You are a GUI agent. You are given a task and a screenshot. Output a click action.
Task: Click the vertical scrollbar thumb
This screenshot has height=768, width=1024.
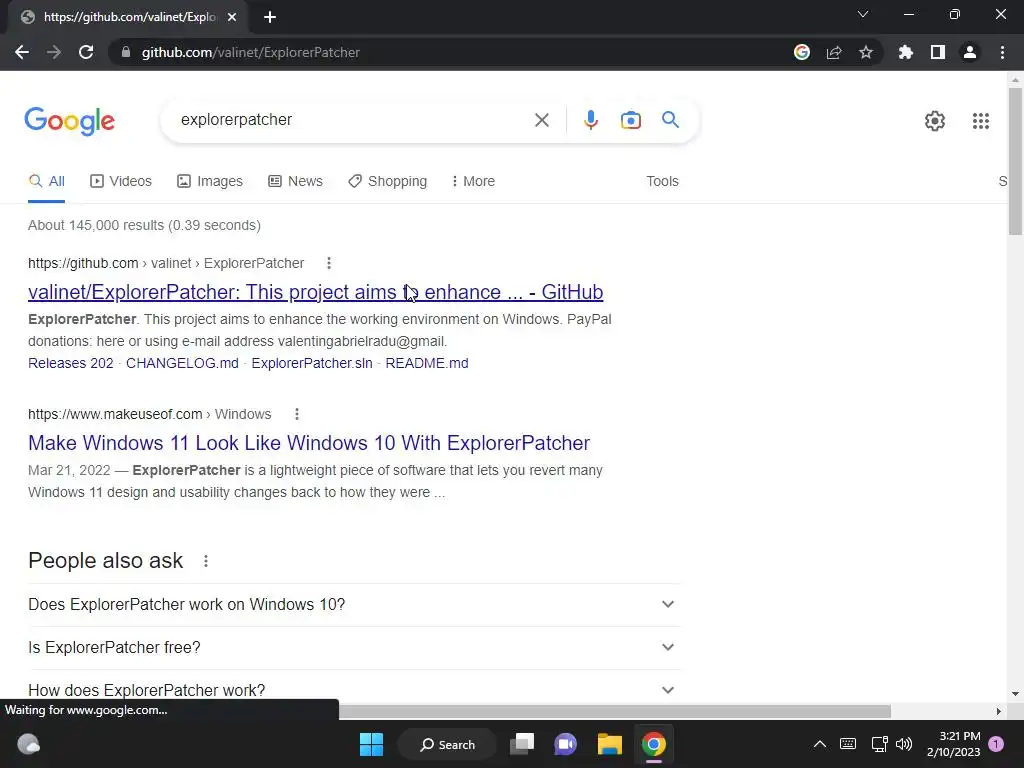[x=1015, y=161]
